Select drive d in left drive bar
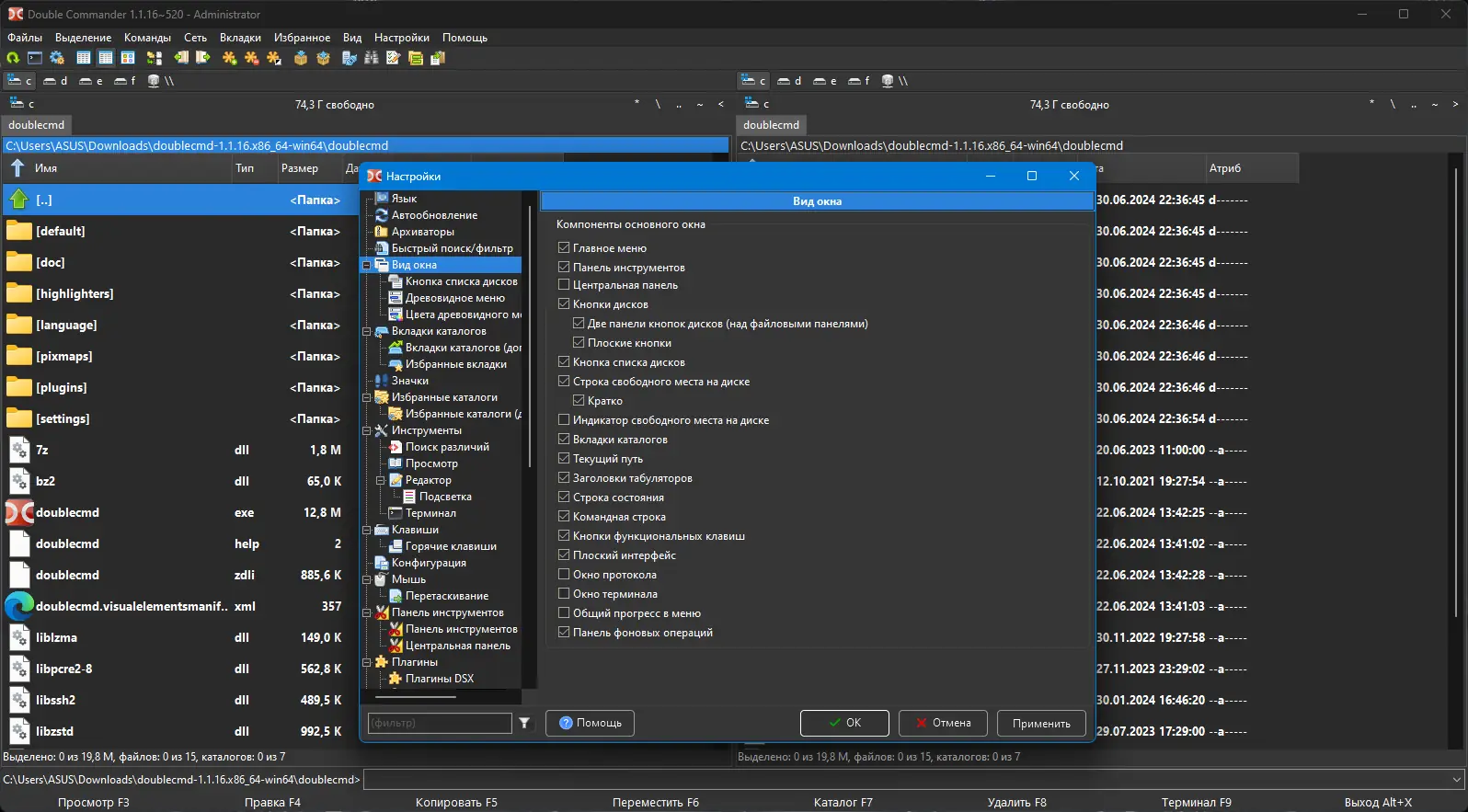1468x812 pixels. coord(55,81)
